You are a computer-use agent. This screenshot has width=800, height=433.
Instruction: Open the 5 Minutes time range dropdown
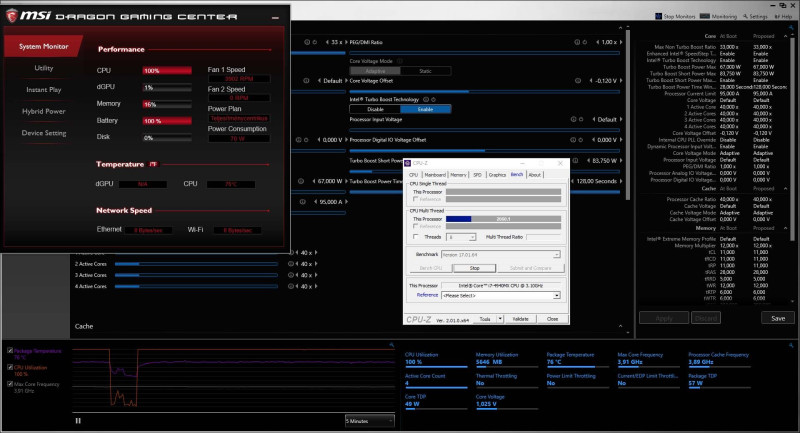pos(369,421)
